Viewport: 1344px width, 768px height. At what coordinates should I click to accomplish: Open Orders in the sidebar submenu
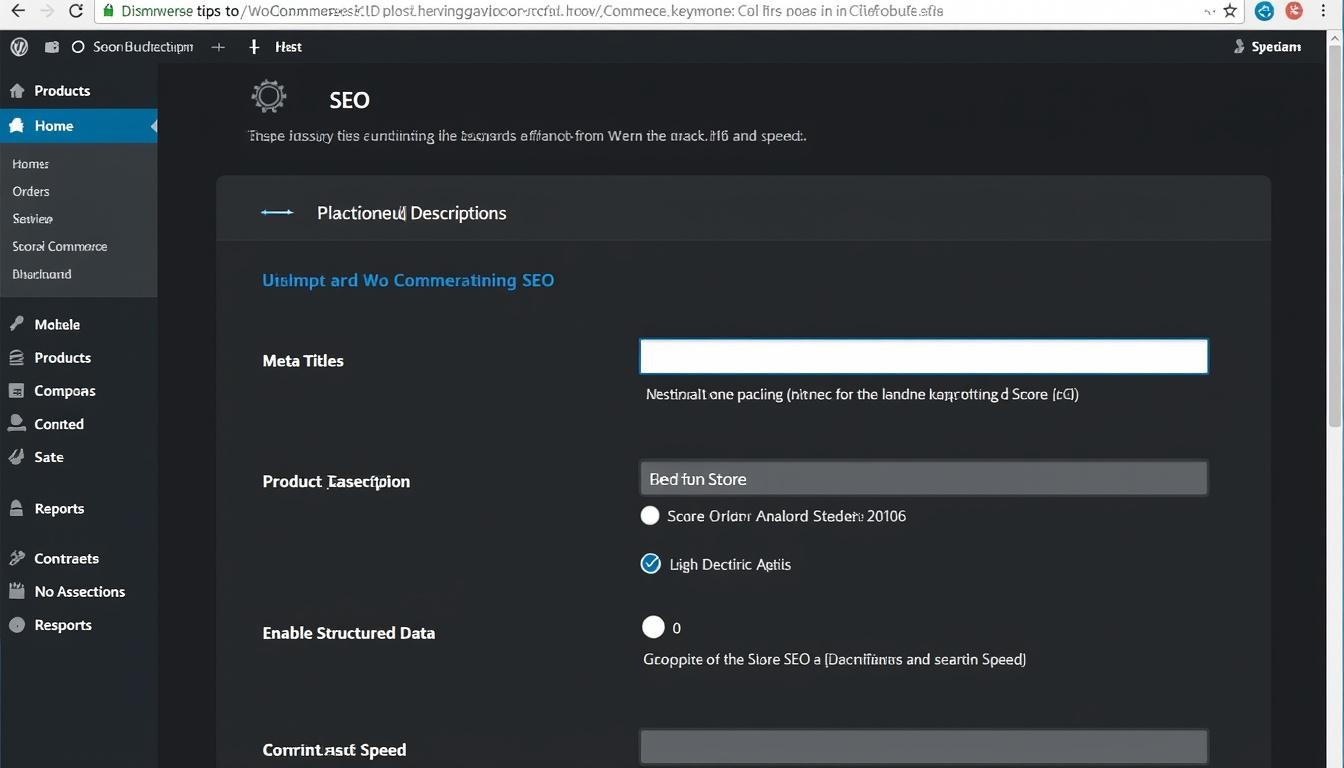[x=31, y=191]
